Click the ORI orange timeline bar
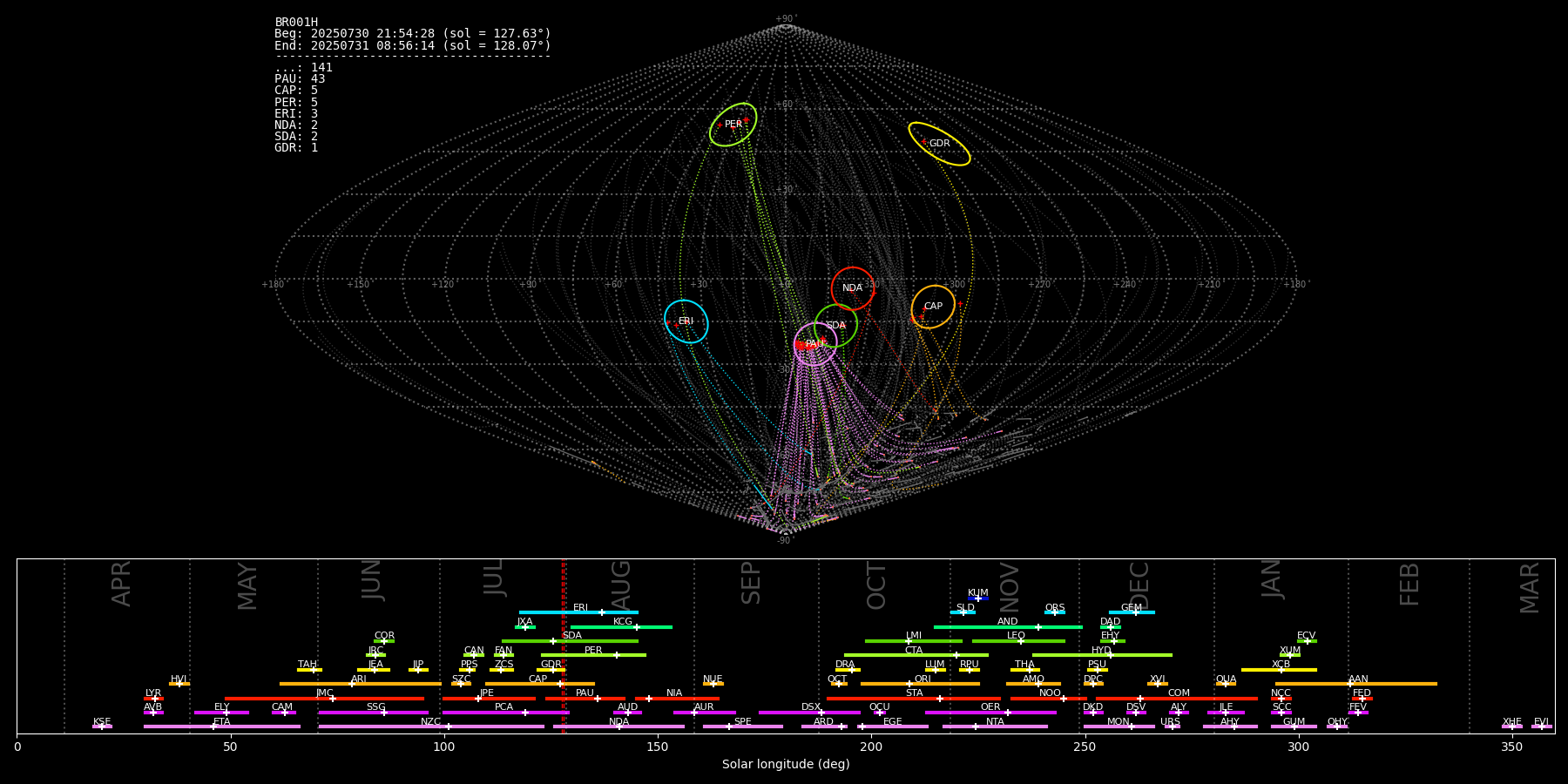This screenshot has height=784, width=1568. 920,684
